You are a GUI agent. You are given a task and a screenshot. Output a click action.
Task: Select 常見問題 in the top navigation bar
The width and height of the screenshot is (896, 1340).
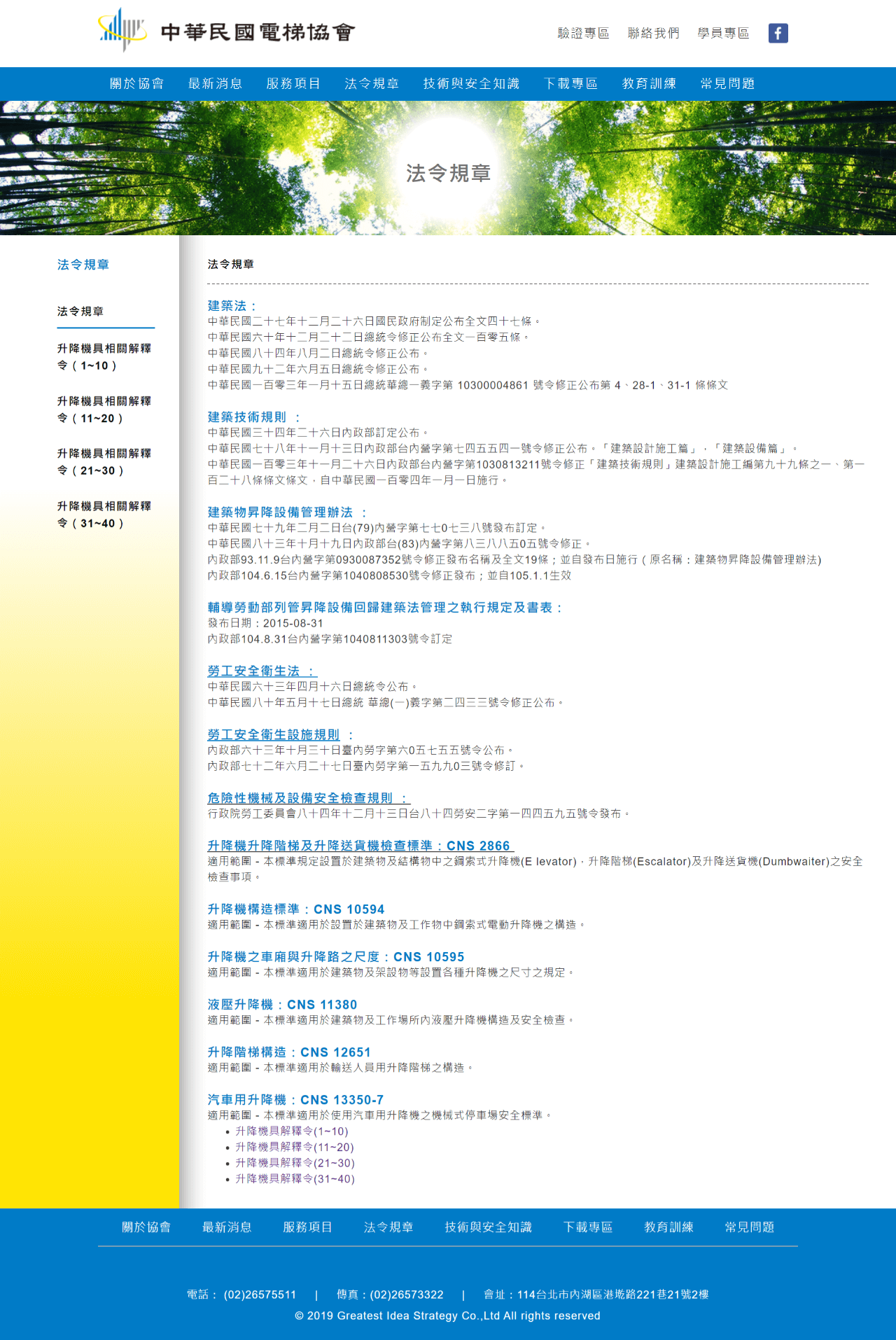[728, 83]
